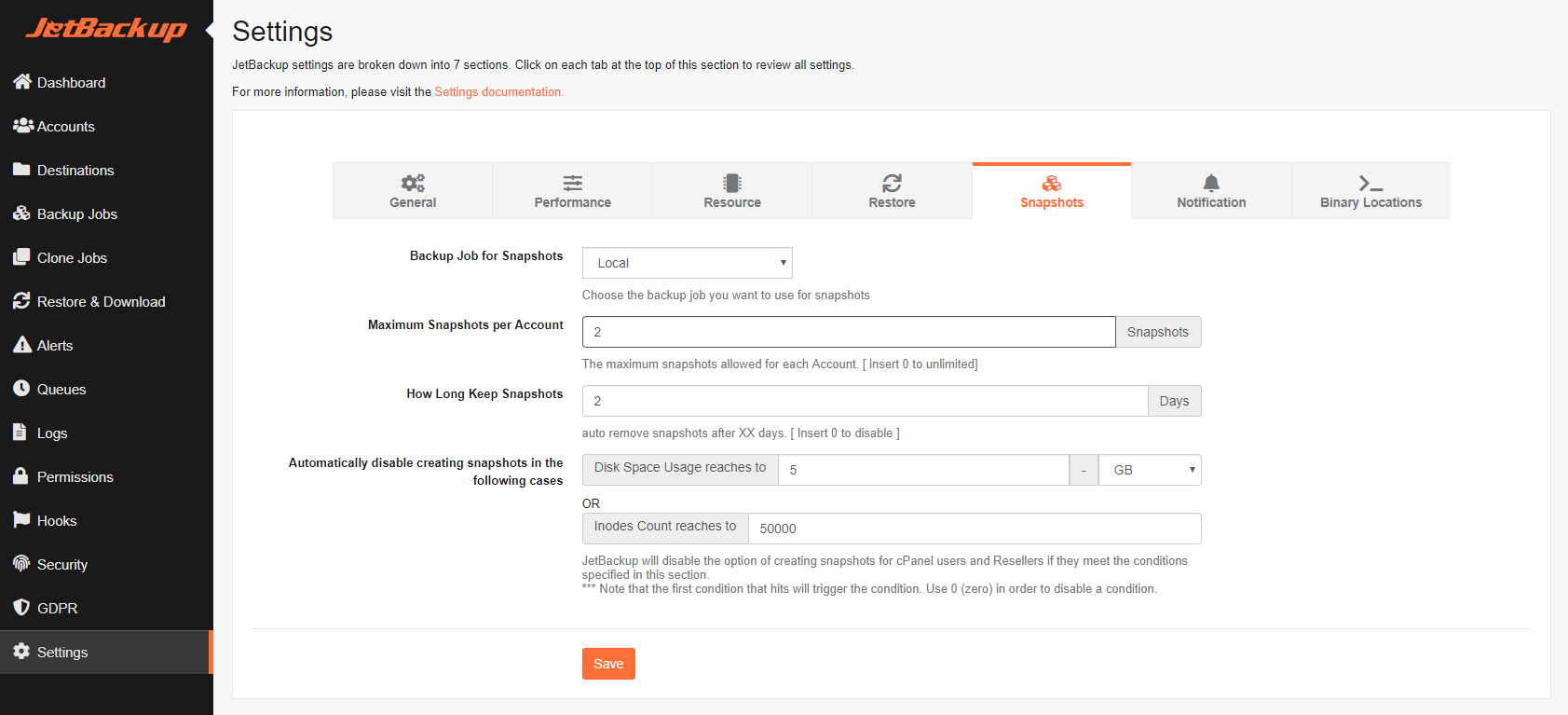Click the Settings gear icon in sidebar

pos(21,652)
